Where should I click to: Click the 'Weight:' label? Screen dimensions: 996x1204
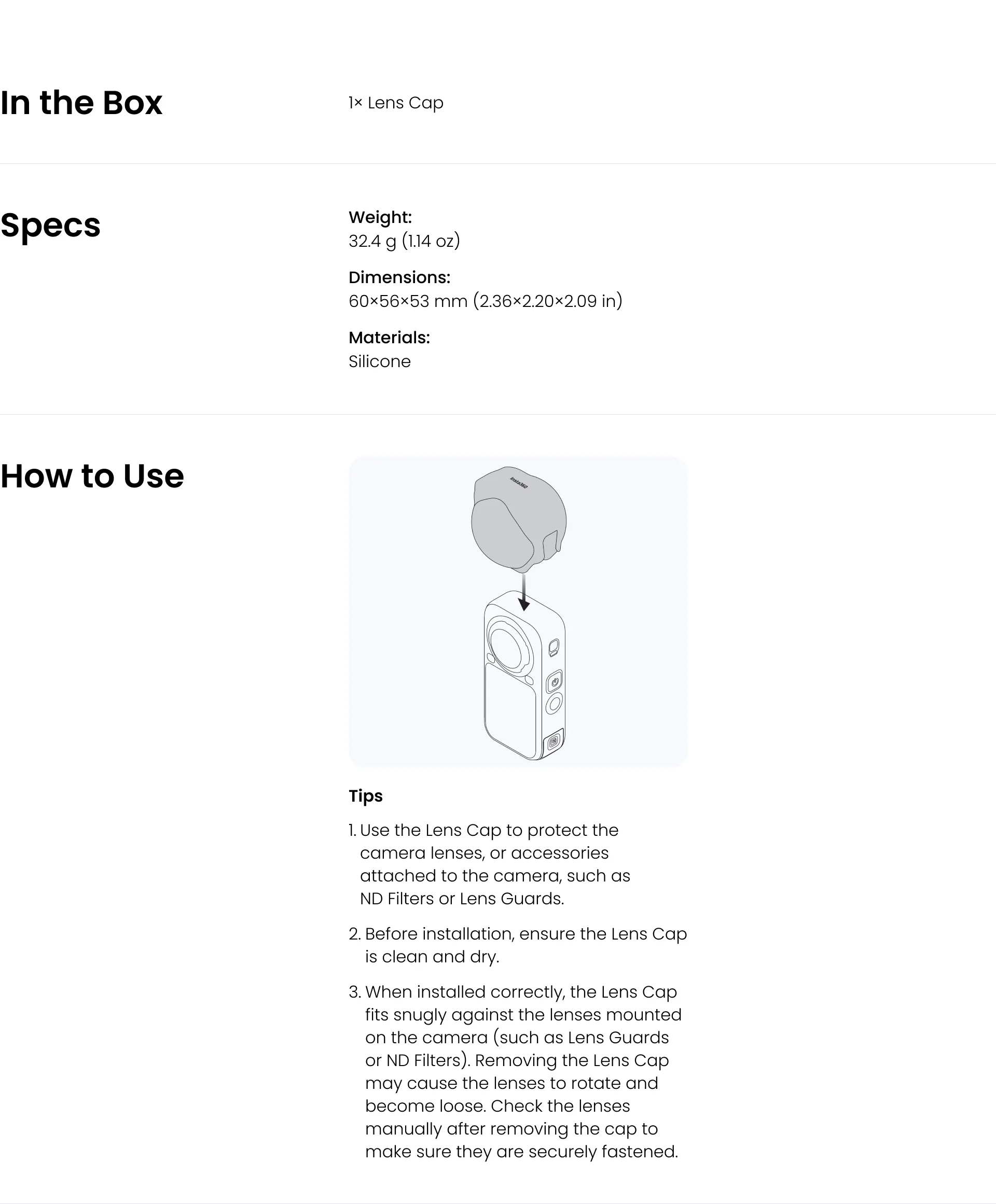pyautogui.click(x=380, y=217)
